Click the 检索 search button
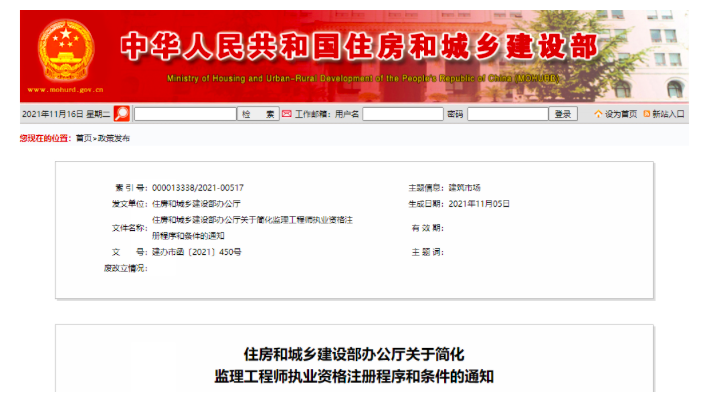Image resolution: width=705 pixels, height=412 pixels. coord(258,114)
